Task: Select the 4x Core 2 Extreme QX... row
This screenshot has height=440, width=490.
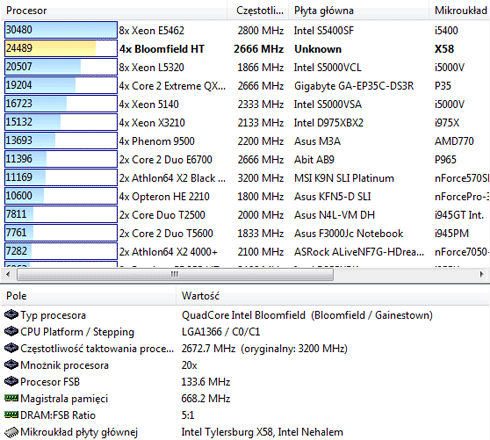Action: coord(247,86)
